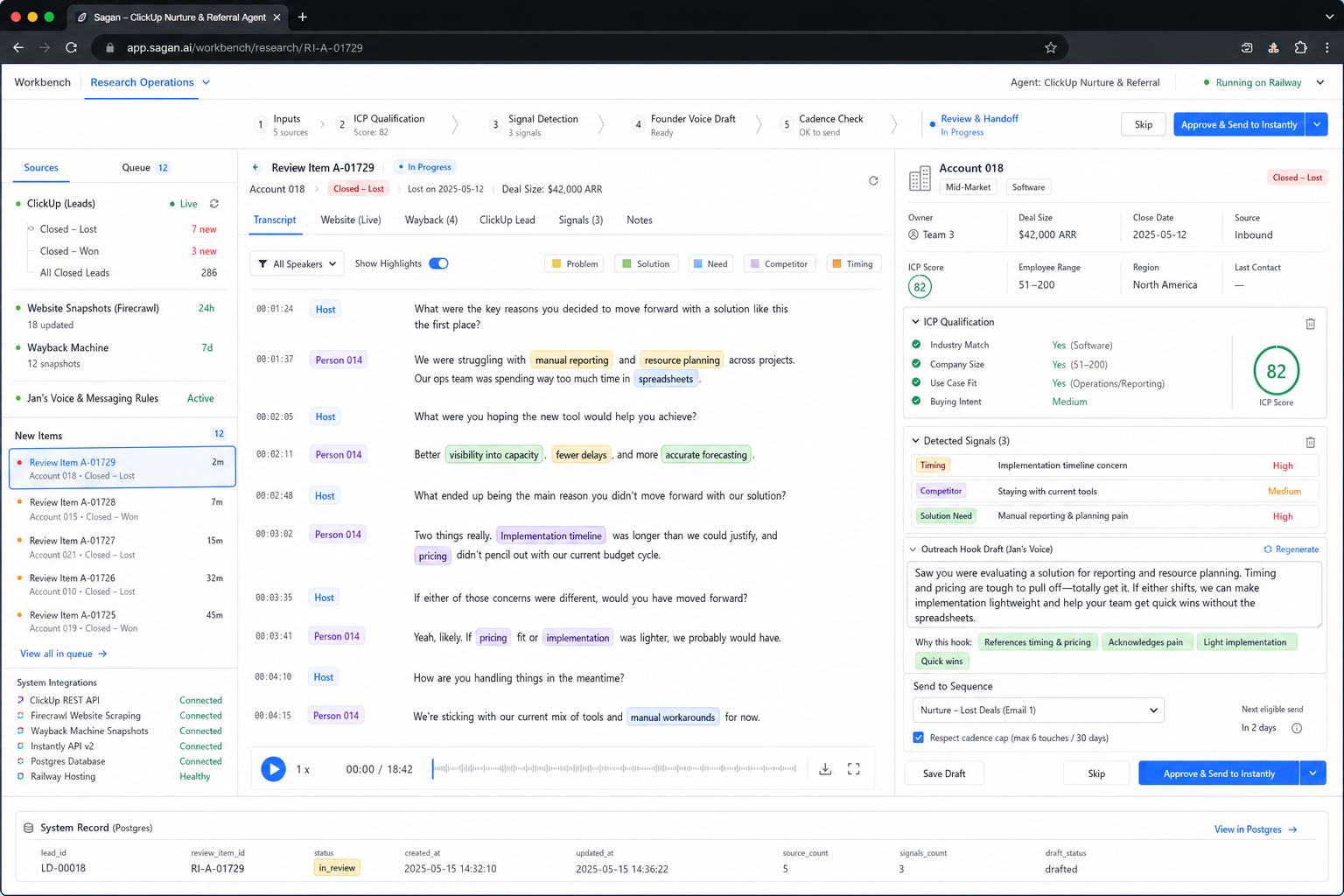Click the Firecrawl Website Scraping icon
The image size is (1344, 896).
20,716
